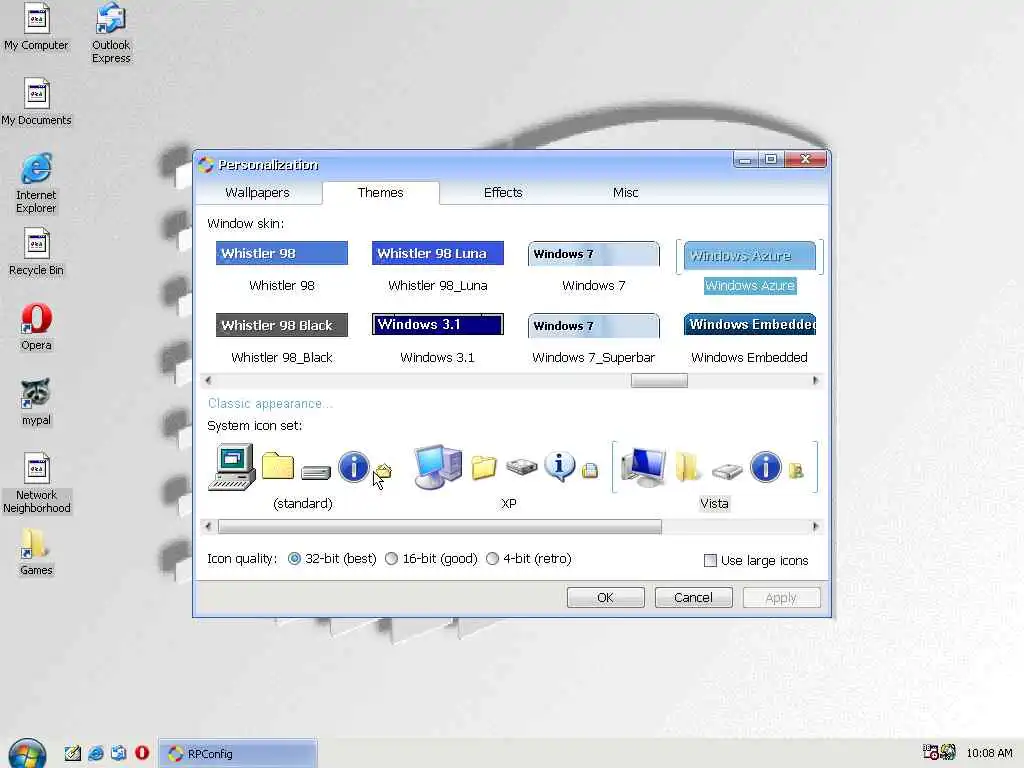Viewport: 1024px width, 768px height.
Task: Select the Vista system icon set
Action: (714, 477)
